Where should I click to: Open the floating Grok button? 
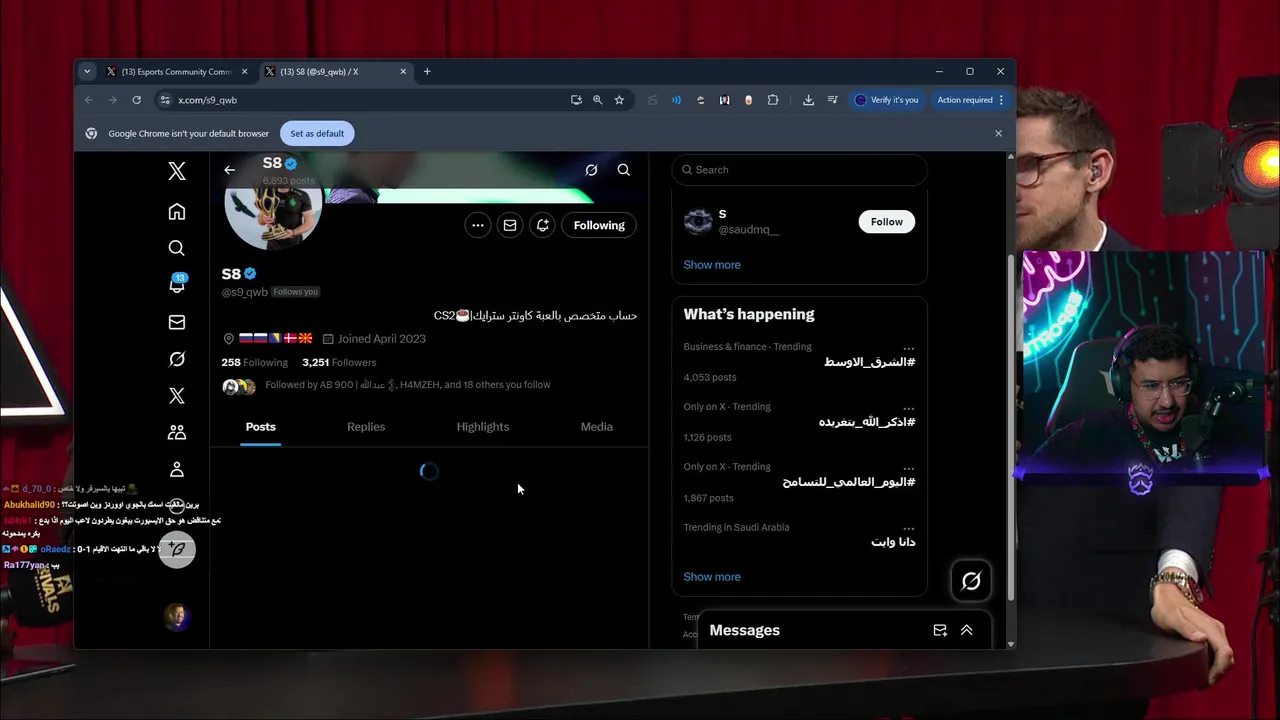click(x=971, y=581)
